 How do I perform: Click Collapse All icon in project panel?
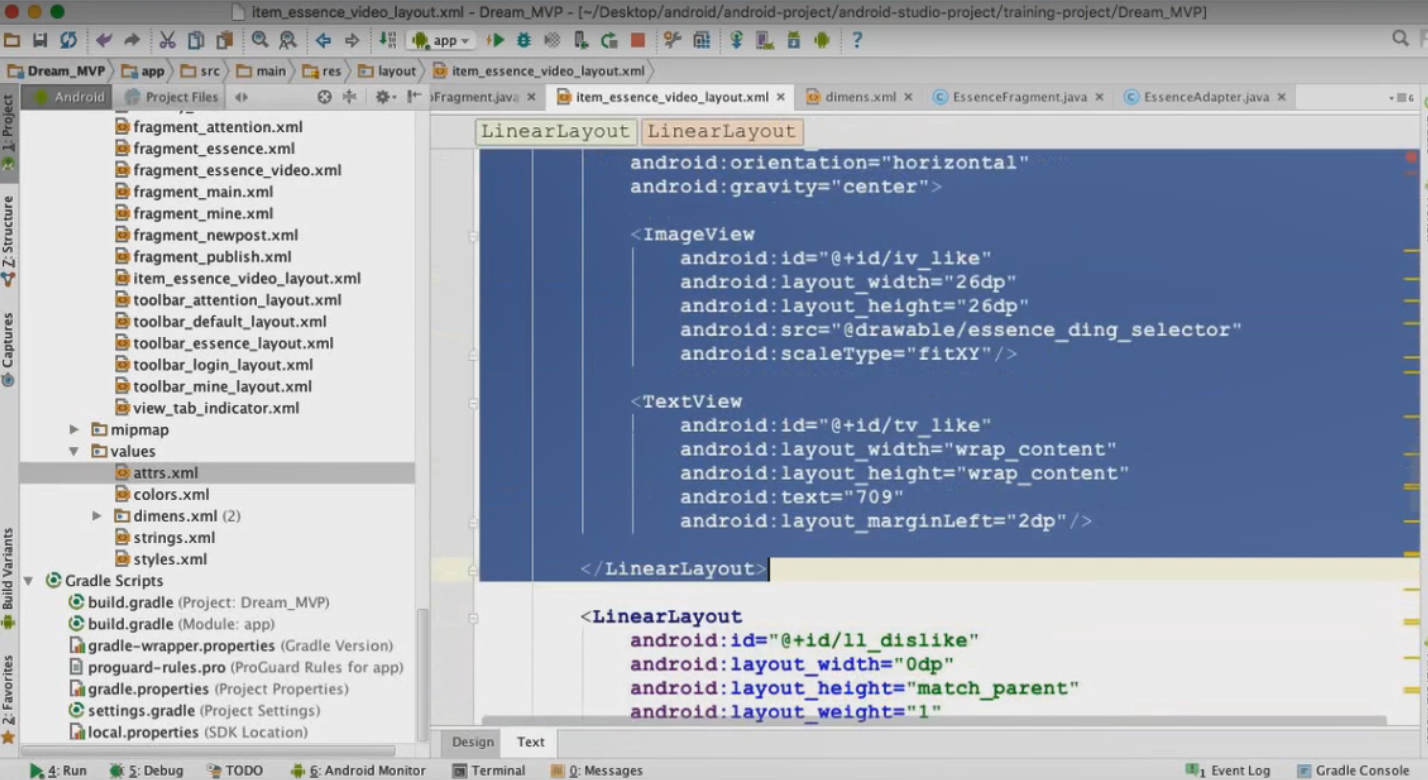pos(349,97)
